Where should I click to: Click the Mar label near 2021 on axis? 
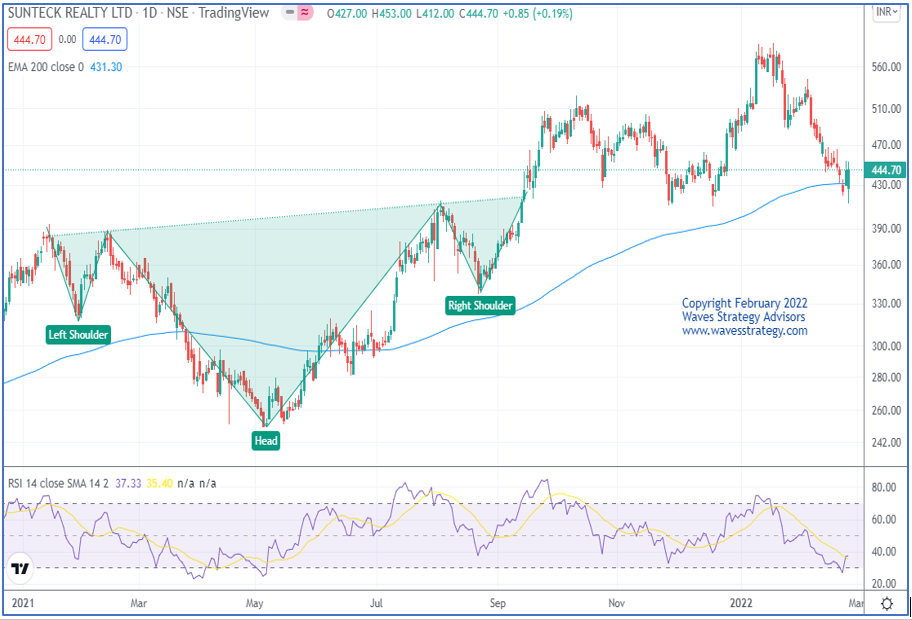(x=138, y=603)
